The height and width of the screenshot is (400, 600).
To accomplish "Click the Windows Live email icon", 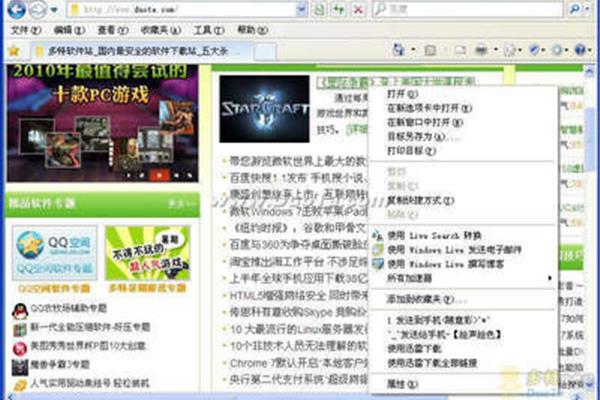I will tap(378, 250).
